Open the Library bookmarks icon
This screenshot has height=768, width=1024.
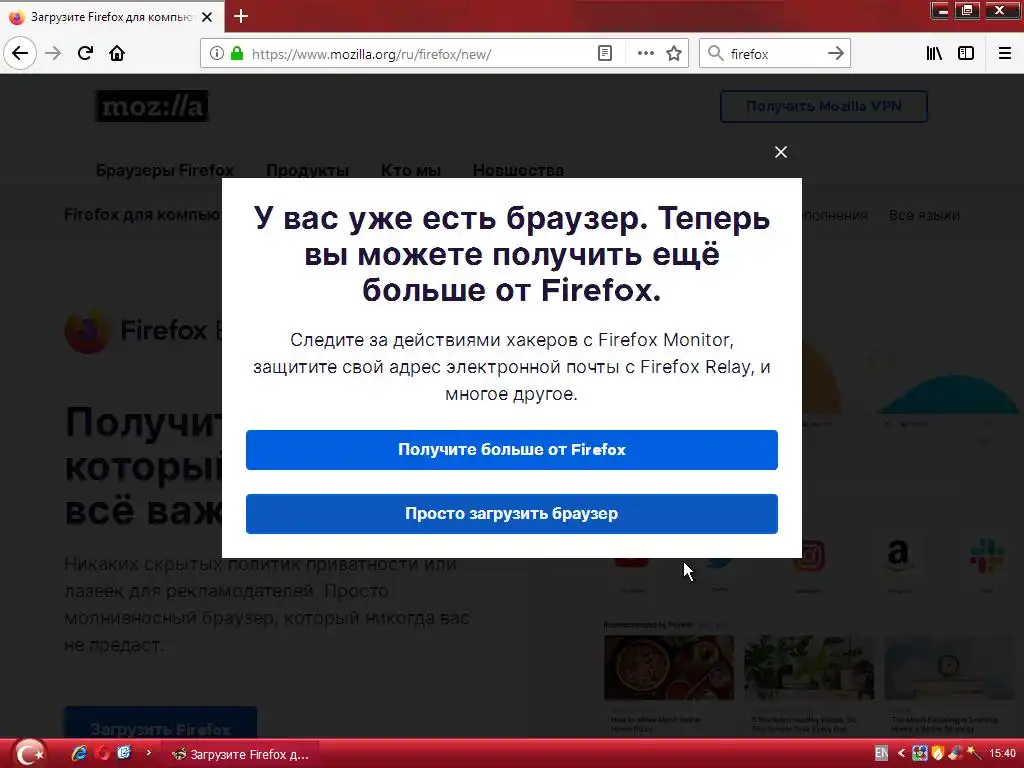tap(934, 53)
